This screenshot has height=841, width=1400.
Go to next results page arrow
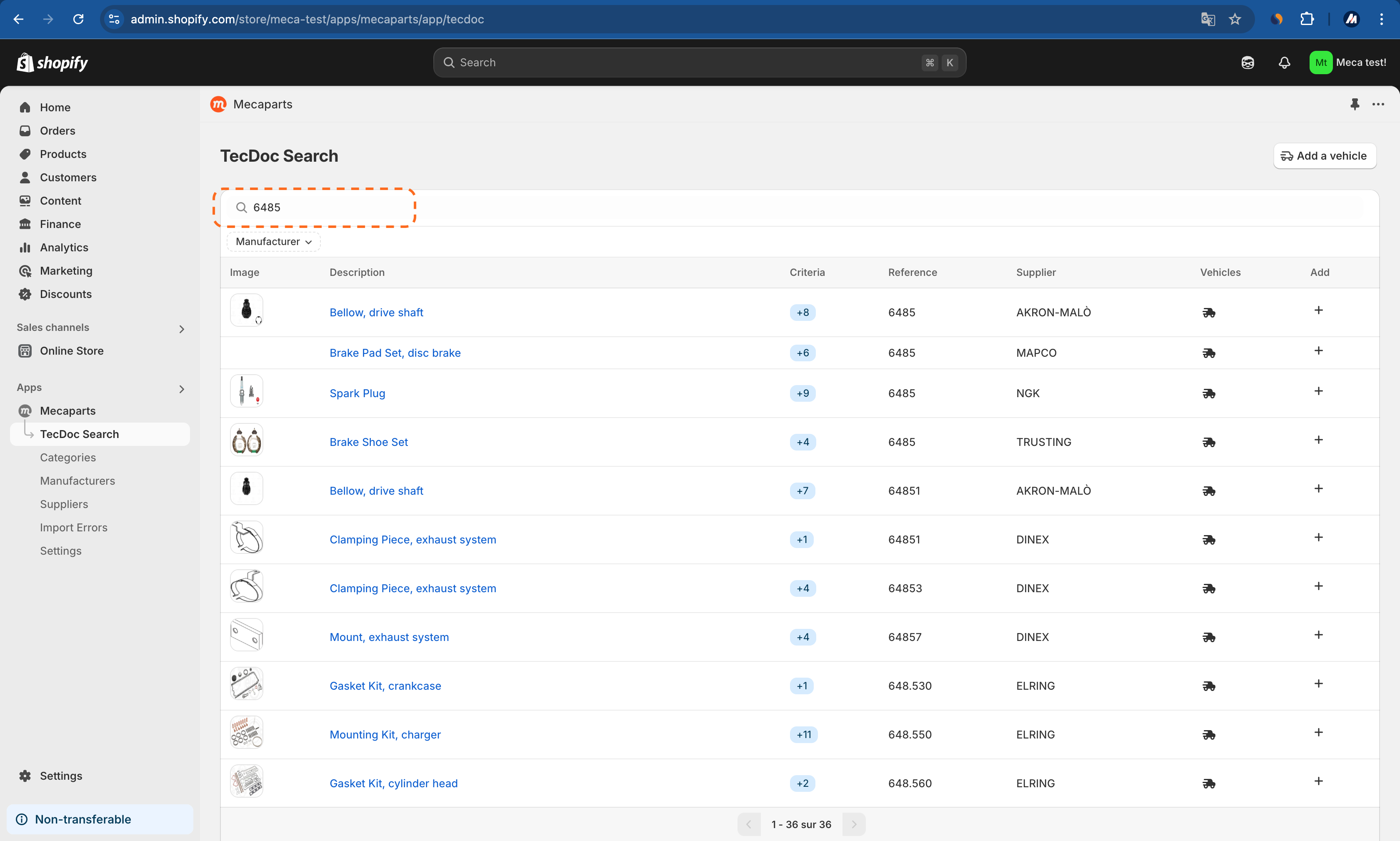[854, 825]
